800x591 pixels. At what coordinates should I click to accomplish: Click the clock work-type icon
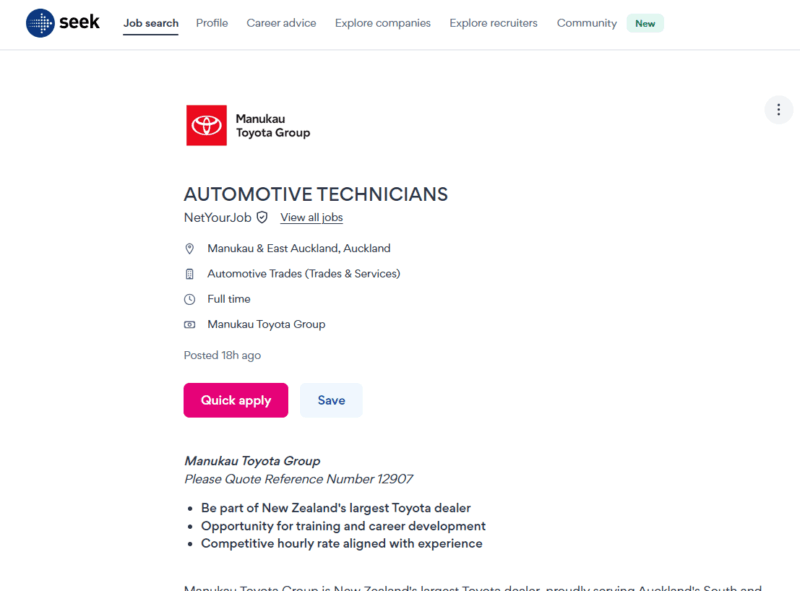189,299
